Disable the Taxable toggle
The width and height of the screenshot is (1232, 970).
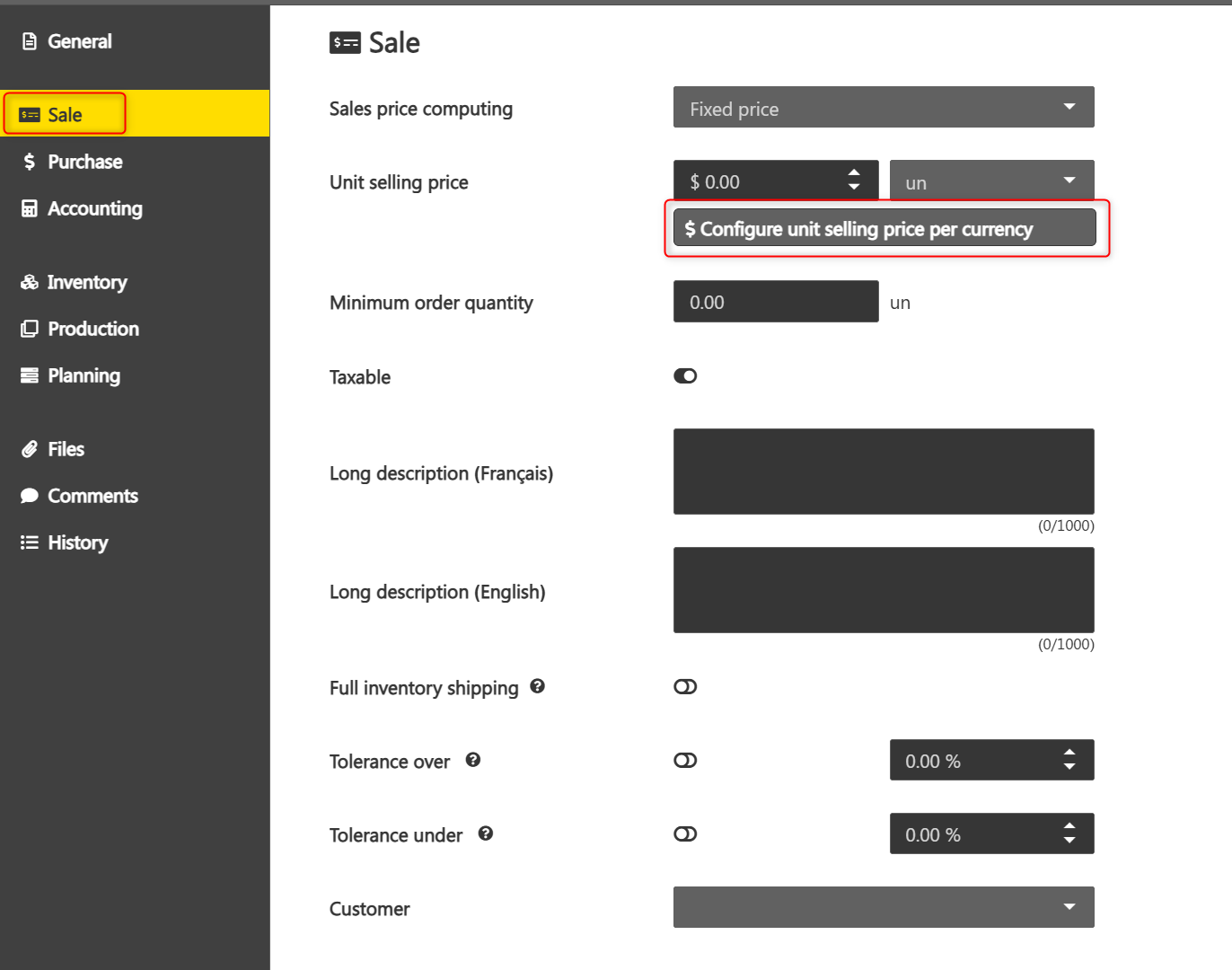click(x=685, y=376)
